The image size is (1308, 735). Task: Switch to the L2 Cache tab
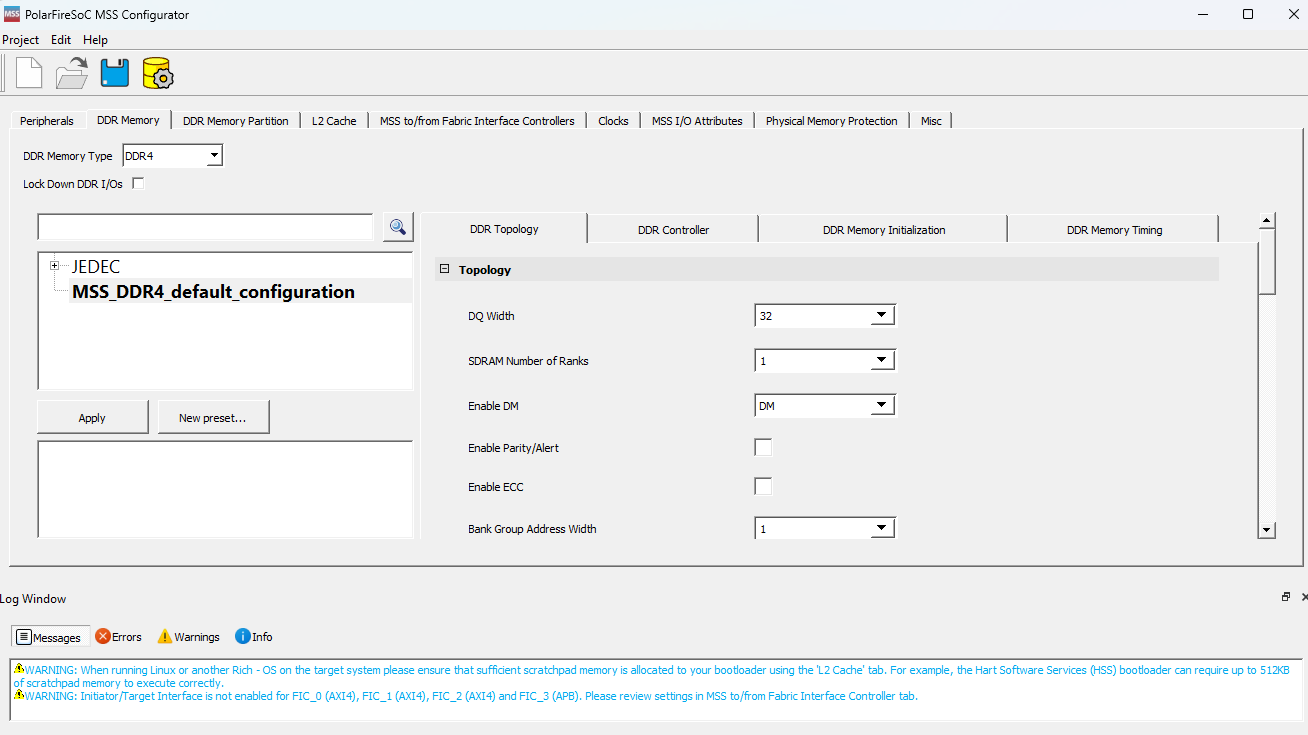point(334,121)
